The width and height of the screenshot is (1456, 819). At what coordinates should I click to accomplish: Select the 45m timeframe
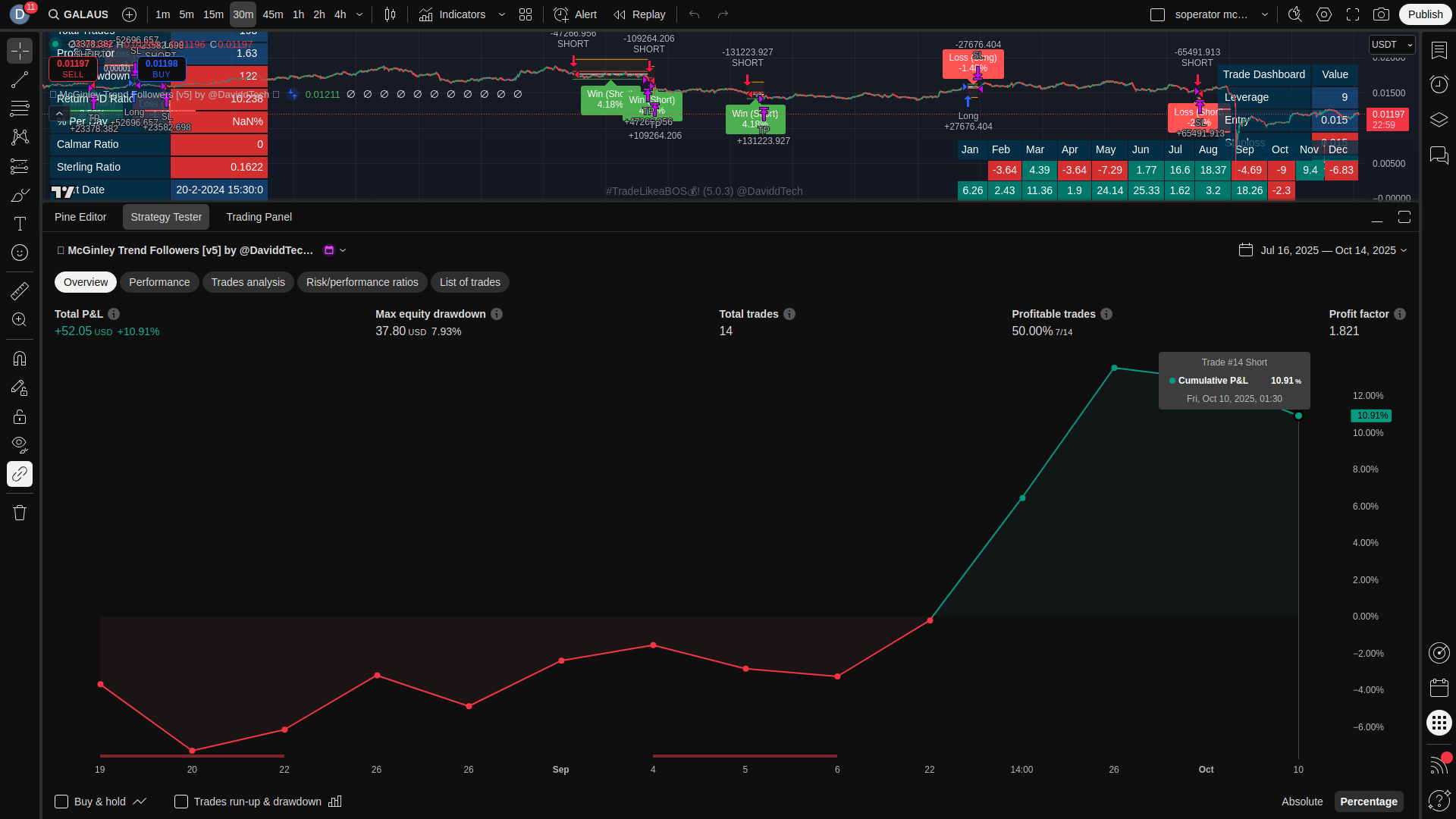[x=272, y=14]
